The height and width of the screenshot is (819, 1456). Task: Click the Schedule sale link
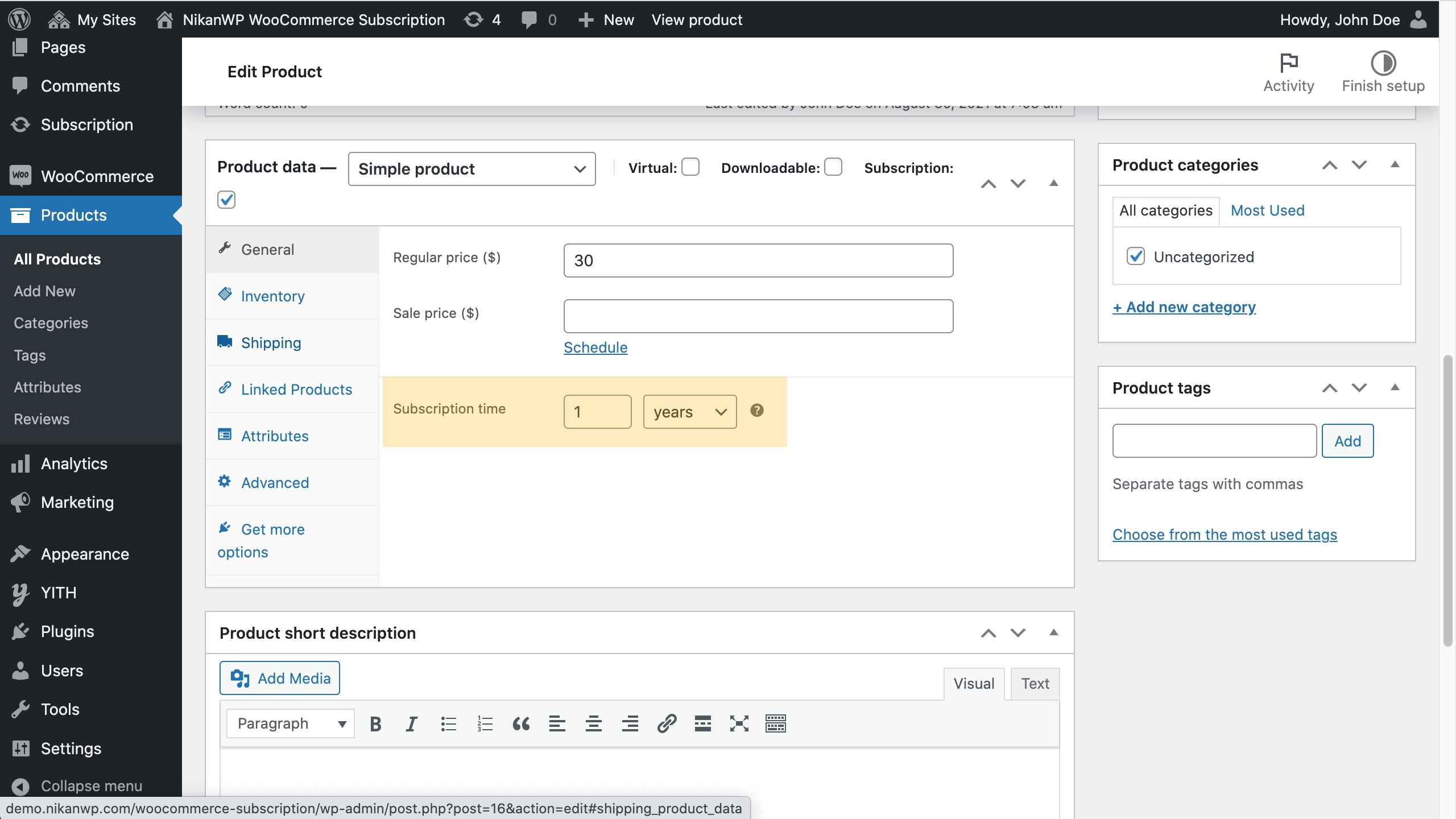[x=595, y=348]
